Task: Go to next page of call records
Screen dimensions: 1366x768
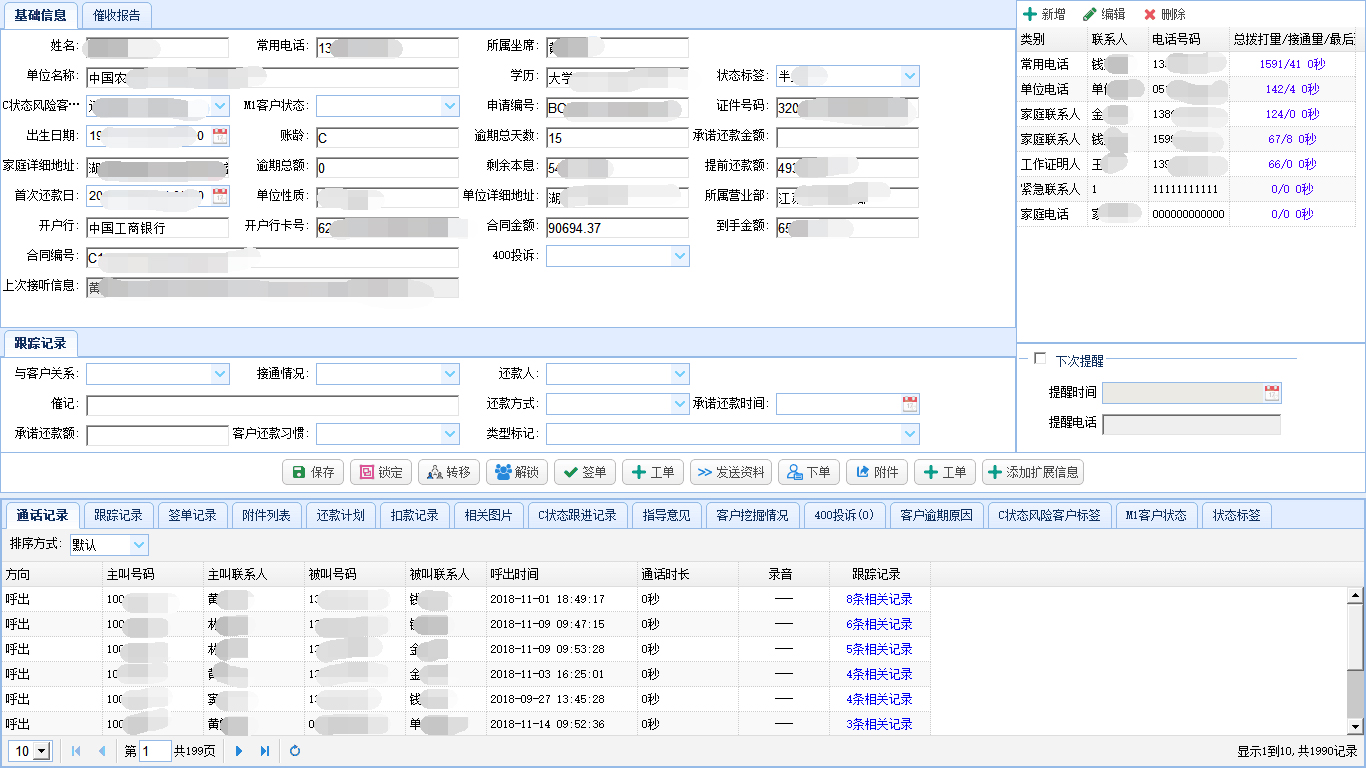Action: coord(239,751)
